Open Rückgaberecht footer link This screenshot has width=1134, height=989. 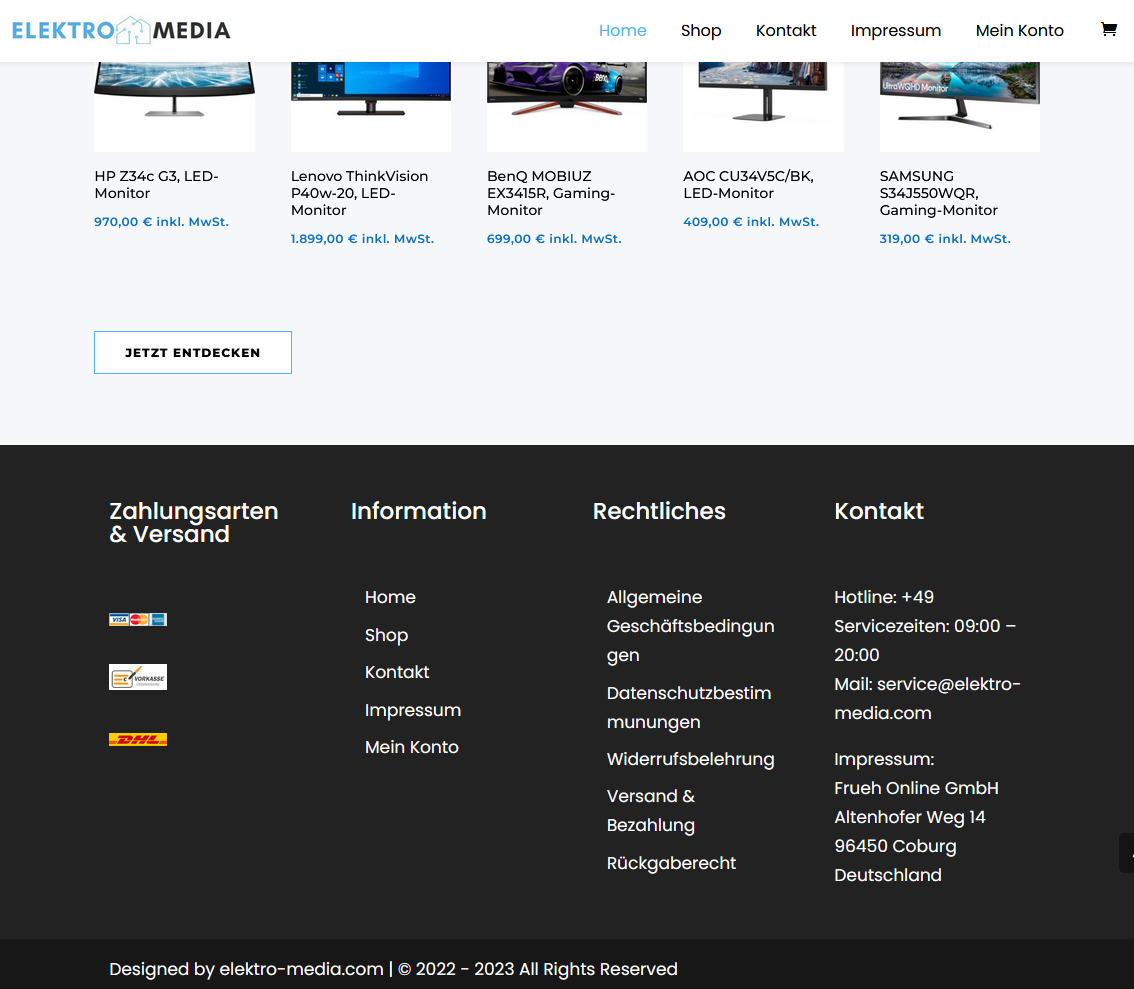coord(671,863)
